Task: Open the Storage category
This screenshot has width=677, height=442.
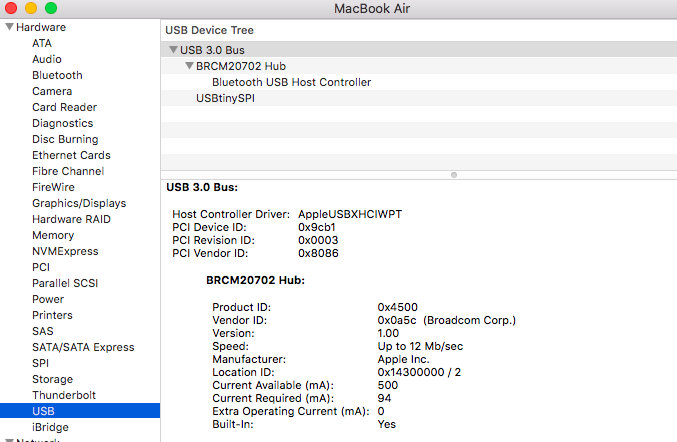Action: [52, 379]
